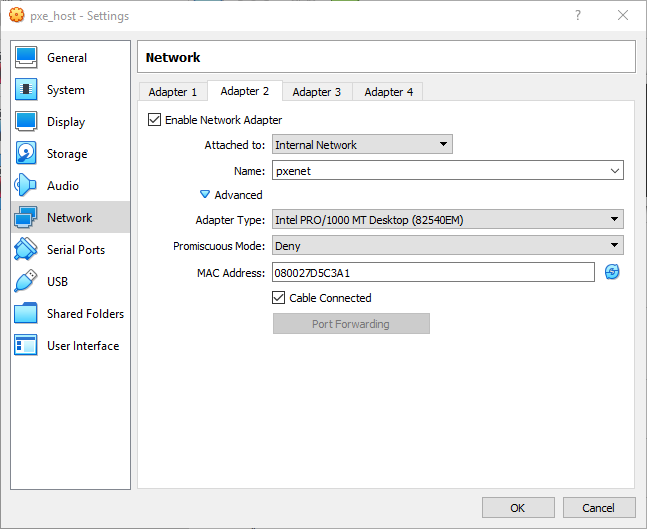Expand the network Name combo box arrow
The height and width of the screenshot is (529, 647).
[x=615, y=170]
